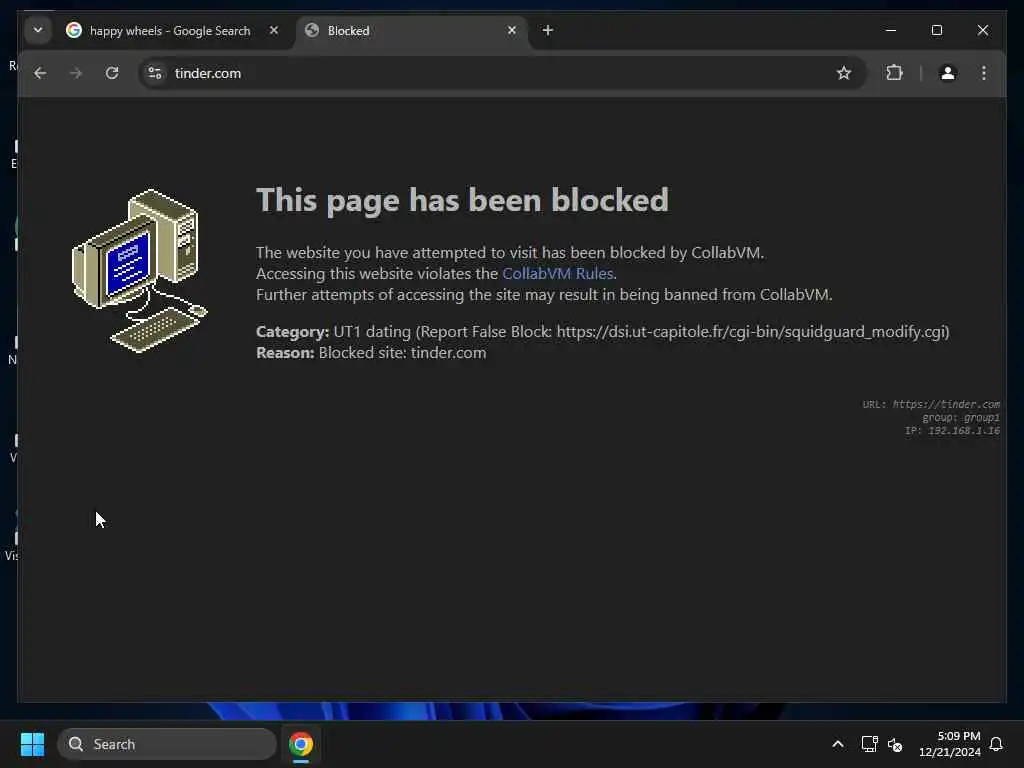This screenshot has width=1024, height=768.
Task: Click the IP 192.168.1.16 text
Action: click(952, 430)
